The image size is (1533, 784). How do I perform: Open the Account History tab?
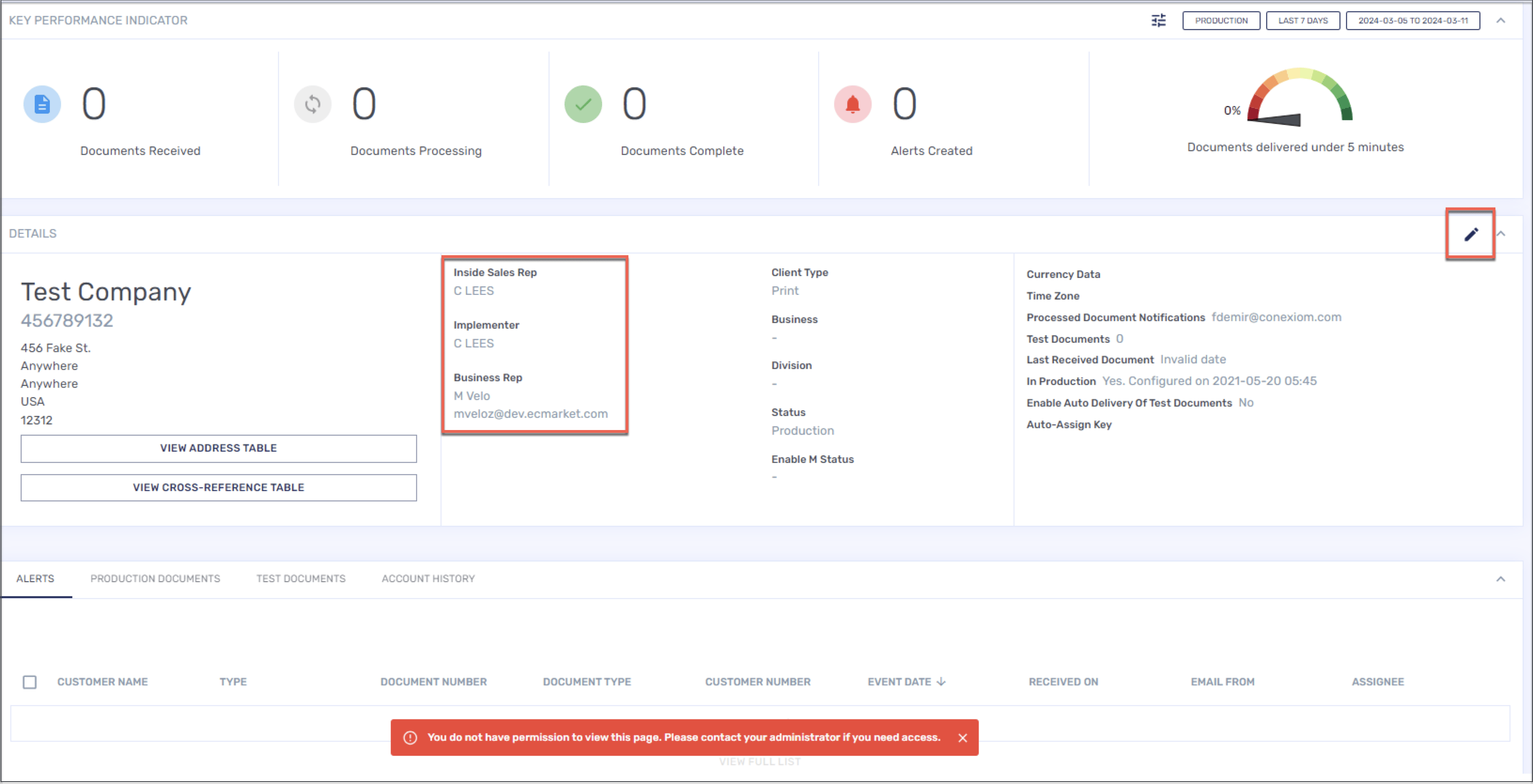coord(428,579)
